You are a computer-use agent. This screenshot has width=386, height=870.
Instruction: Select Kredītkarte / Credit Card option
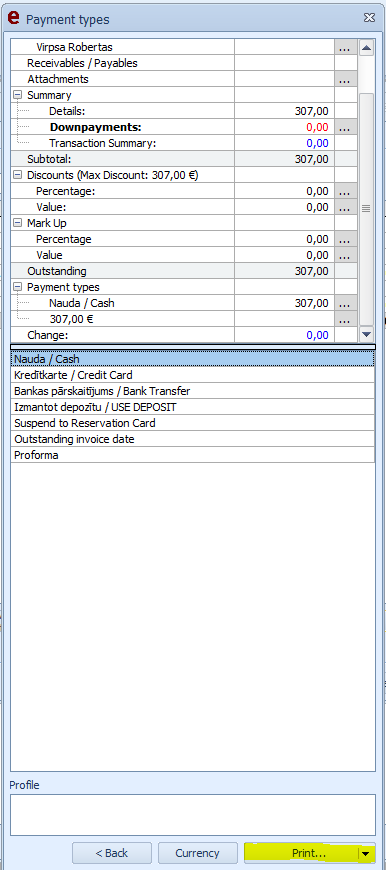pos(192,375)
